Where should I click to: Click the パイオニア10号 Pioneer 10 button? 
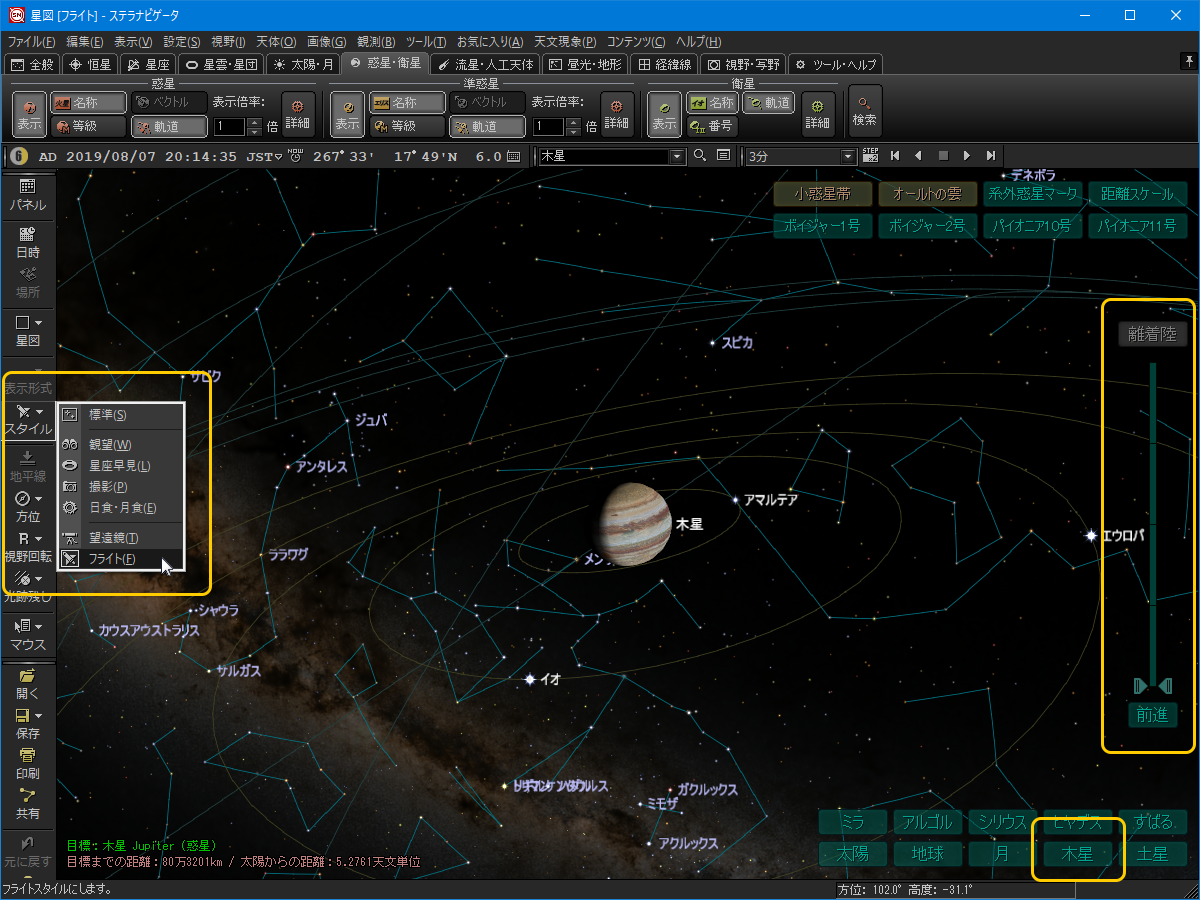click(x=1032, y=226)
